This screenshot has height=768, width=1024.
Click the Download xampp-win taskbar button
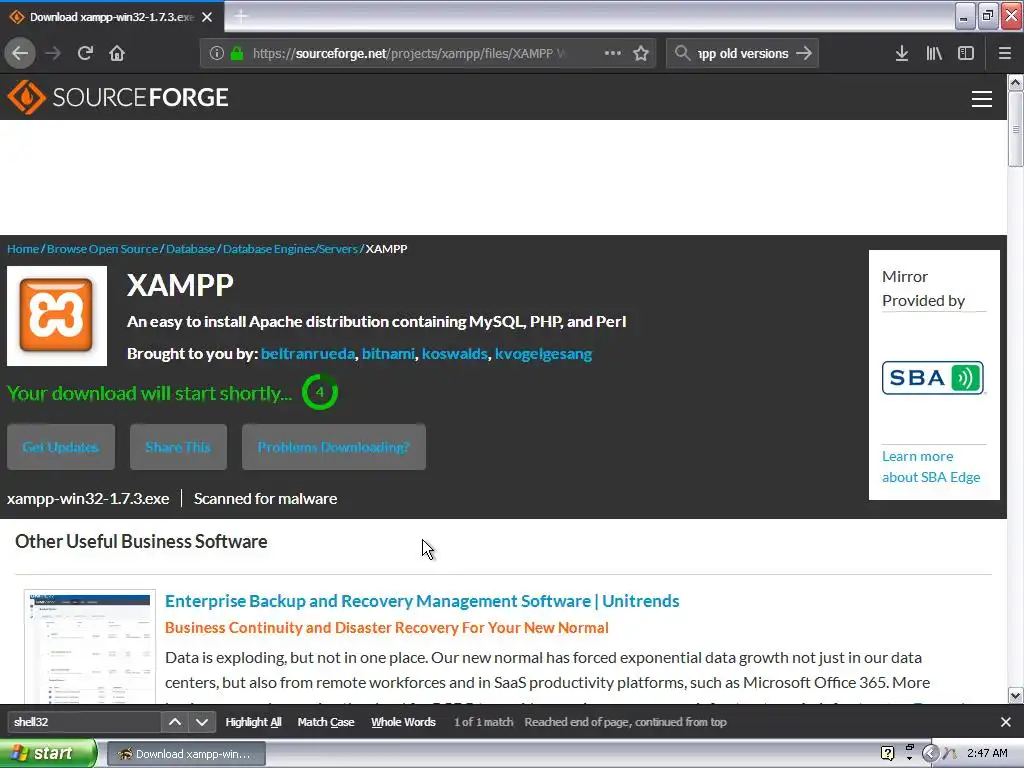(186, 754)
